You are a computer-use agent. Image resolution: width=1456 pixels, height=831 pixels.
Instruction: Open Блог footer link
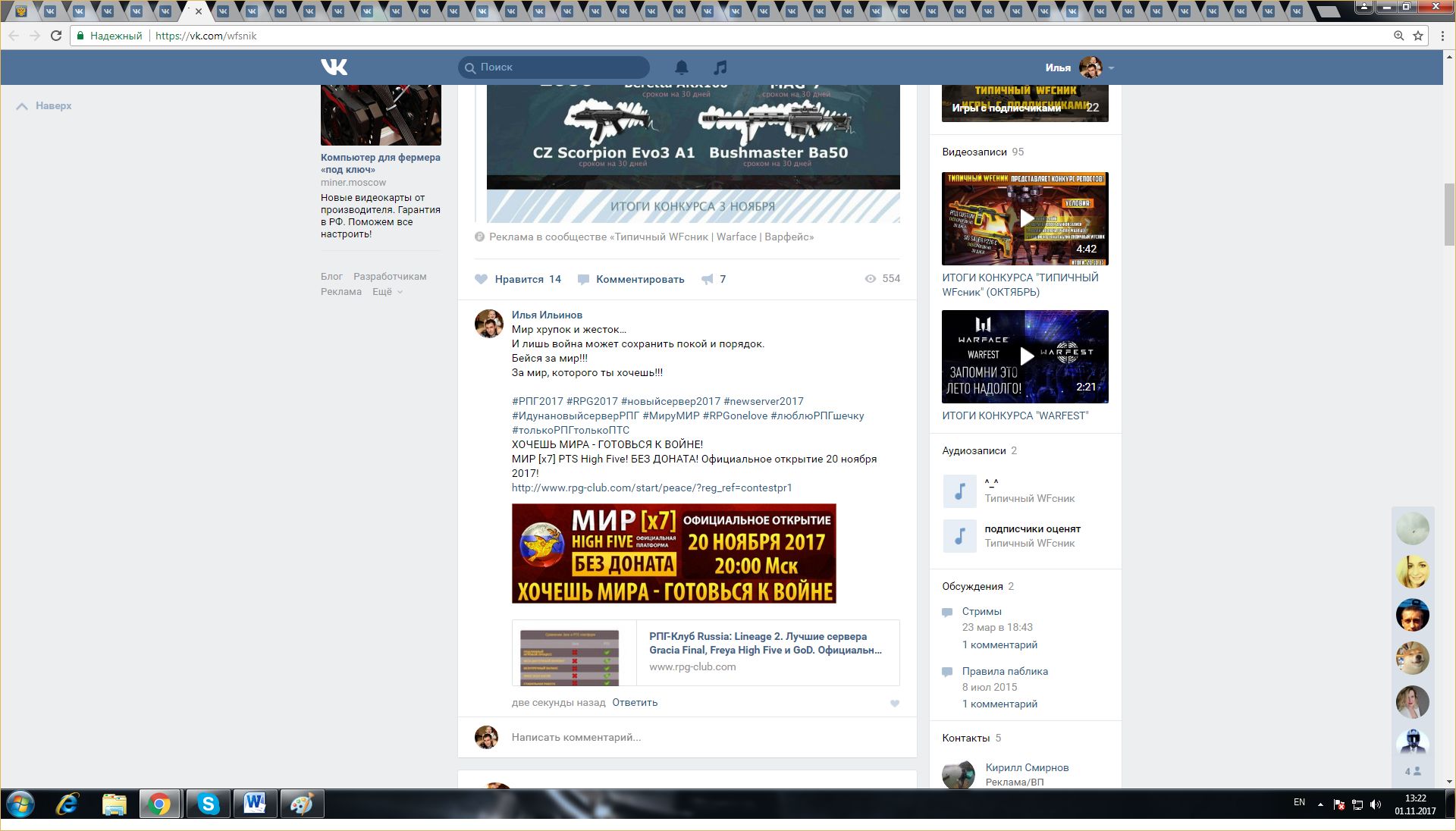tap(331, 277)
